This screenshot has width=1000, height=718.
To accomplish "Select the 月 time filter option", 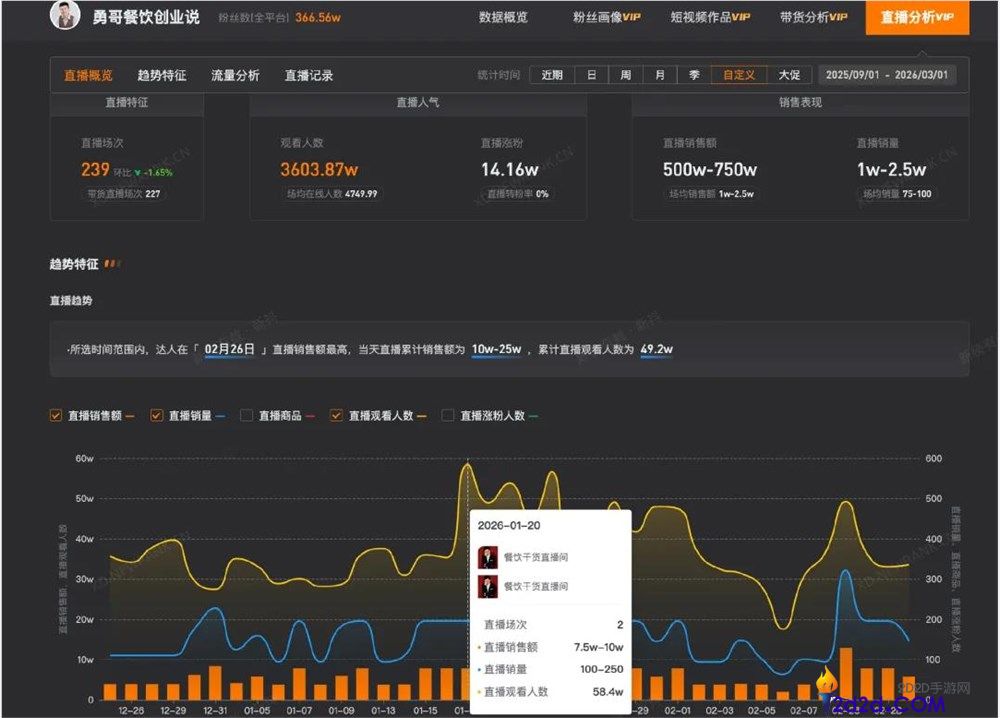I will [x=658, y=74].
